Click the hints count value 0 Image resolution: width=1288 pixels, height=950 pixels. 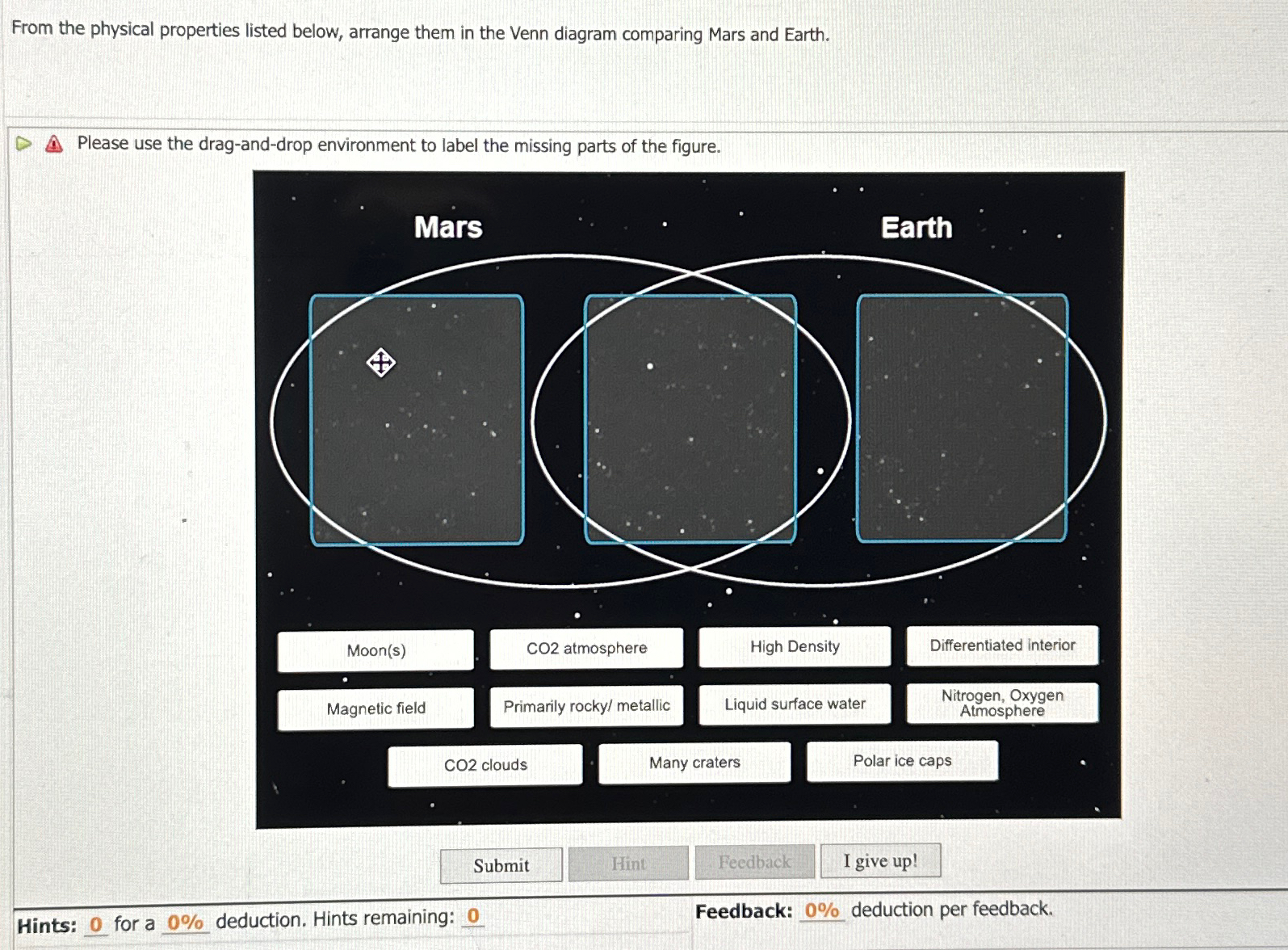click(x=96, y=924)
